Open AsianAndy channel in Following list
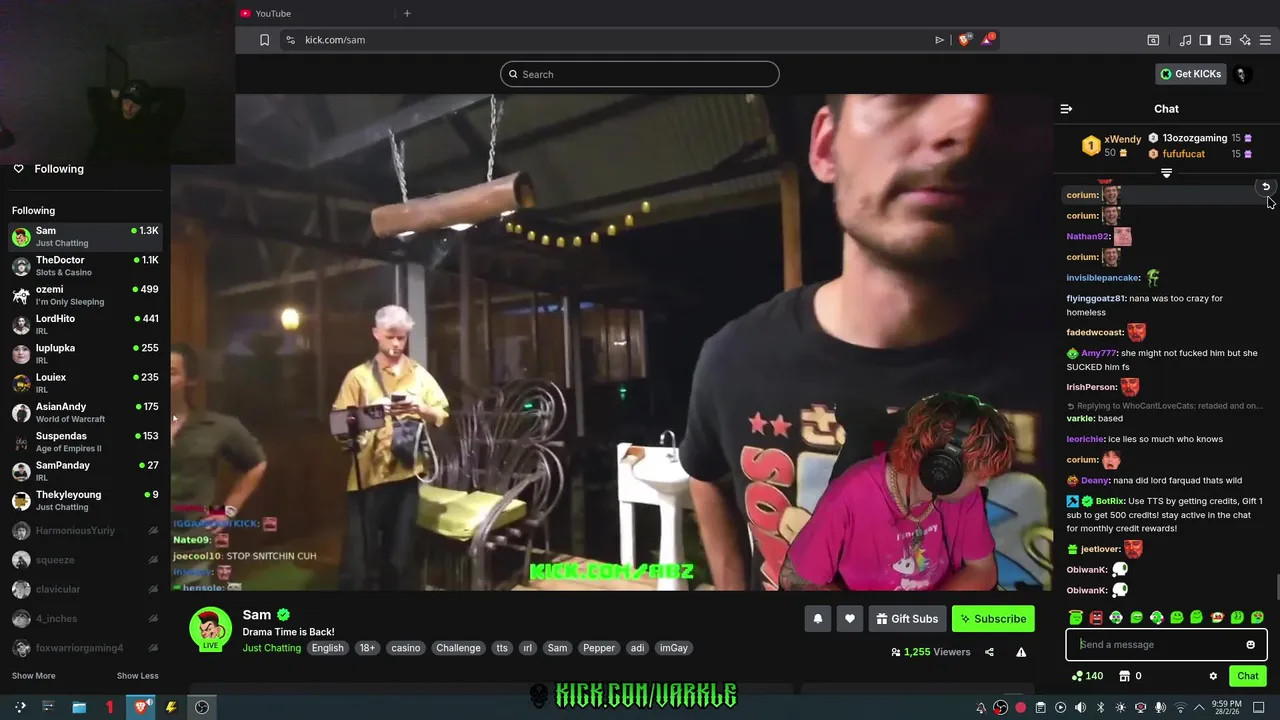Viewport: 1280px width, 720px height. (x=85, y=412)
